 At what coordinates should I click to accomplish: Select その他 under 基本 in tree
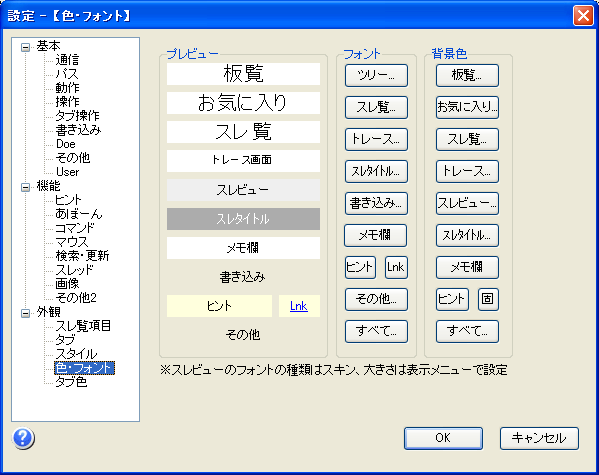coord(73,158)
